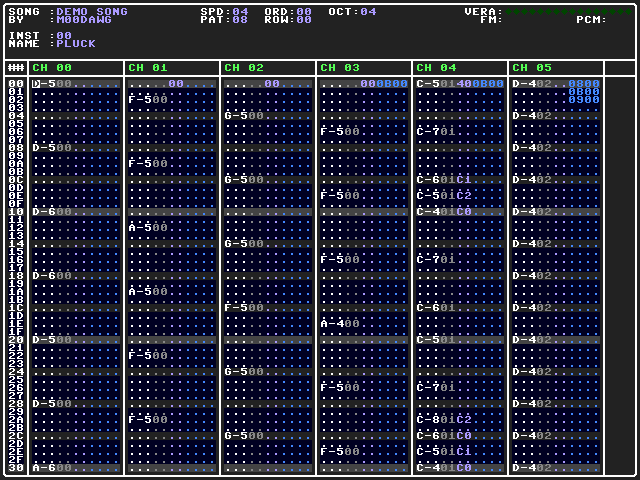Click the author name M00DAWG field

pos(84,20)
